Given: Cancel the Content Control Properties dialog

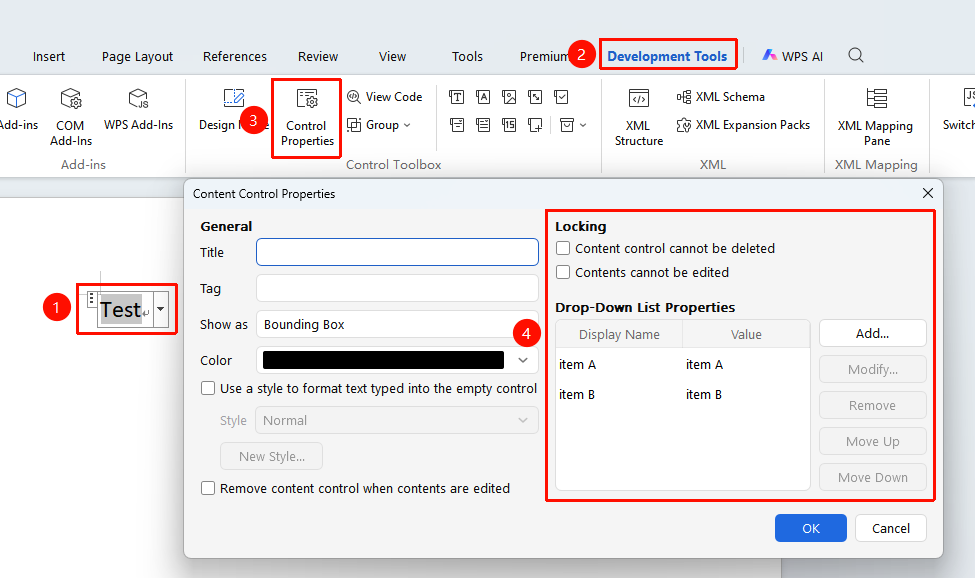Looking at the screenshot, I should 890,528.
